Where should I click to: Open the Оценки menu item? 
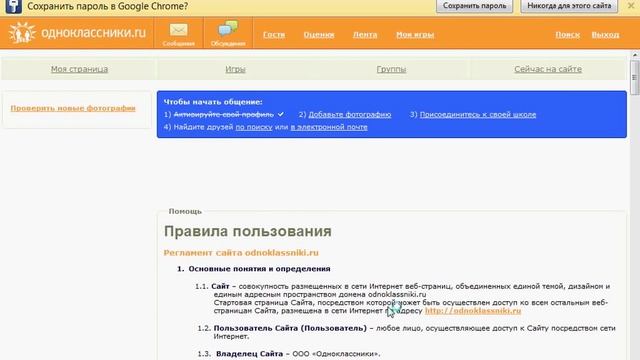(319, 35)
